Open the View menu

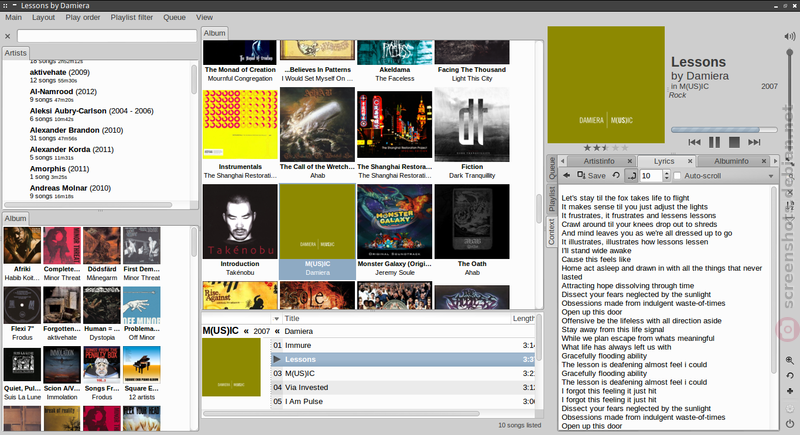coord(204,17)
